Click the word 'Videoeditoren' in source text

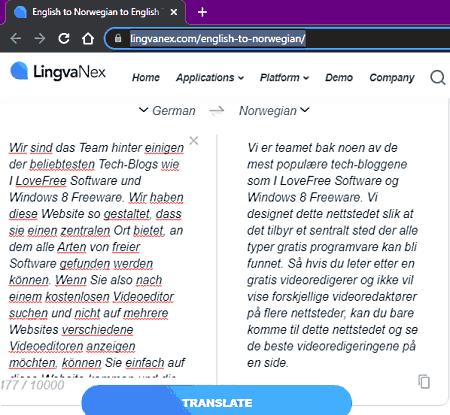(x=46, y=346)
